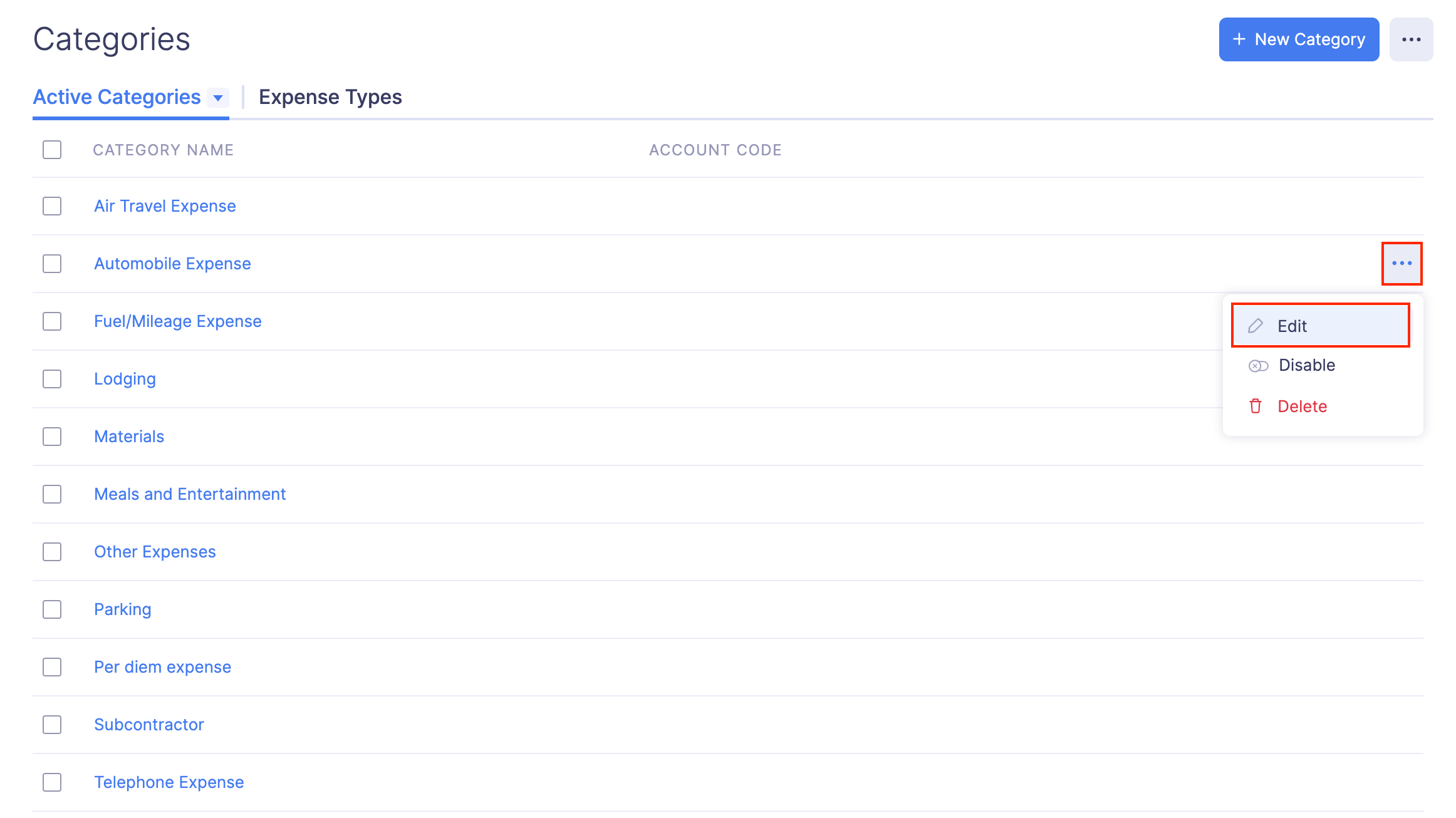Check the Air Travel Expense checkbox

[x=52, y=206]
